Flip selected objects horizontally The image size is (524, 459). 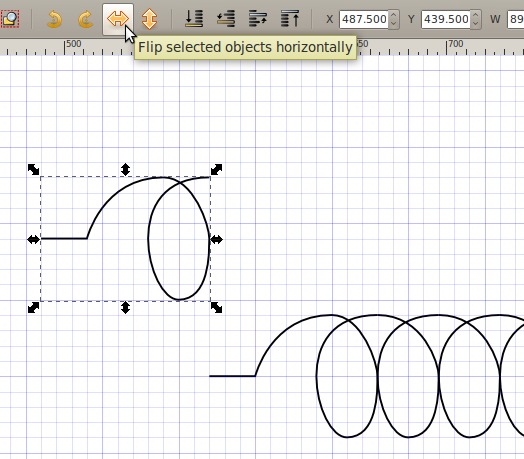coord(118,19)
